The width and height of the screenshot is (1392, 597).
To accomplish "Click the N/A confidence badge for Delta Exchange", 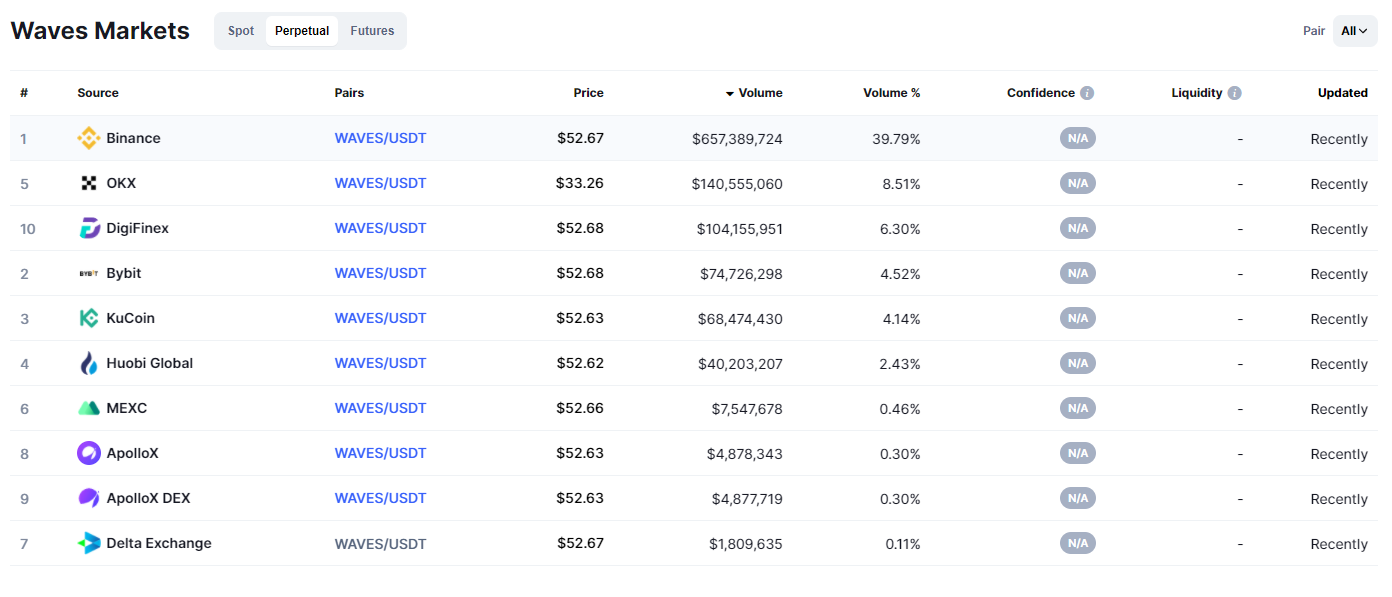I will pyautogui.click(x=1078, y=543).
